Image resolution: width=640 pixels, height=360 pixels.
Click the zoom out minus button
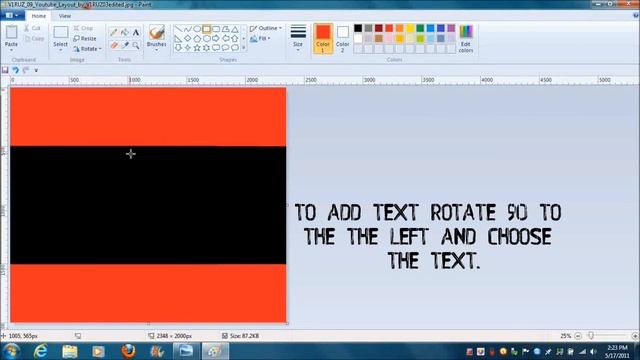(x=578, y=336)
